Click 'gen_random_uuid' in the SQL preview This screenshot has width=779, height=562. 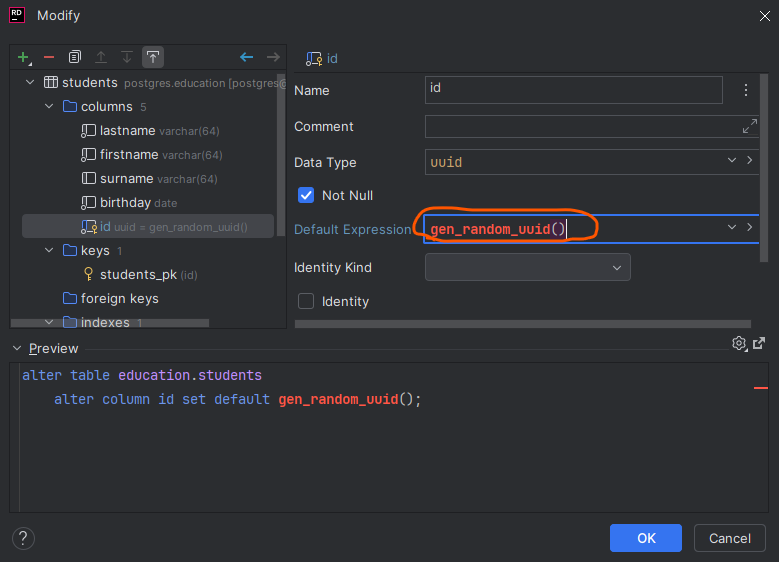(338, 399)
